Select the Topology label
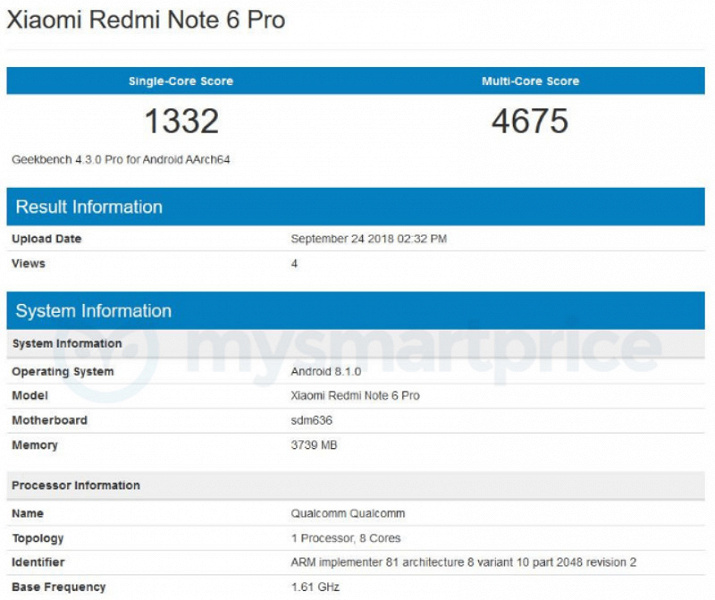This screenshot has height=600, width=715. click(x=37, y=538)
